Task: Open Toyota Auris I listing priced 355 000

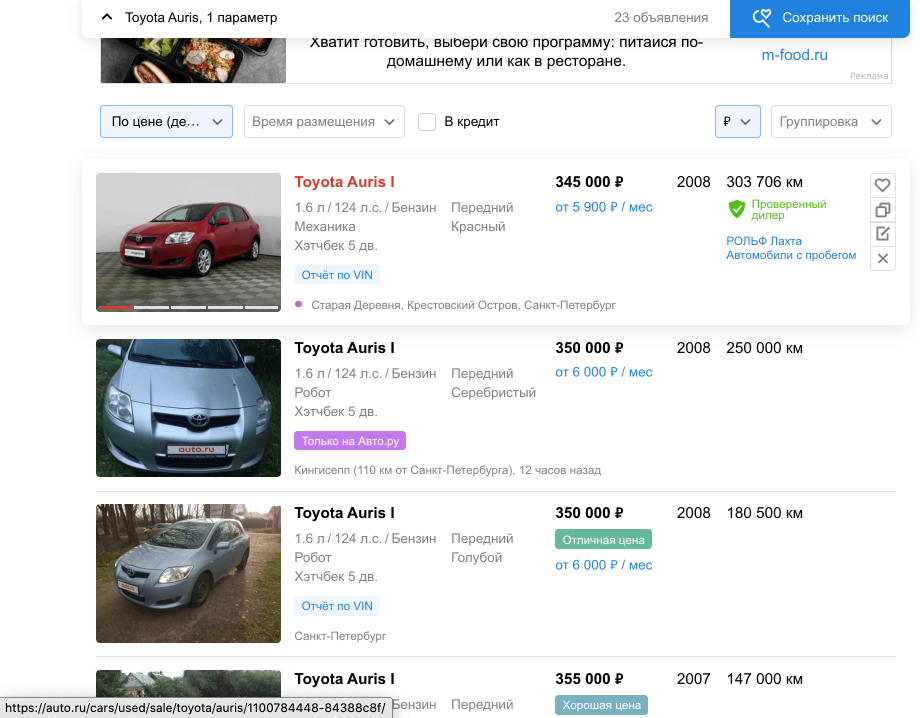Action: [344, 679]
